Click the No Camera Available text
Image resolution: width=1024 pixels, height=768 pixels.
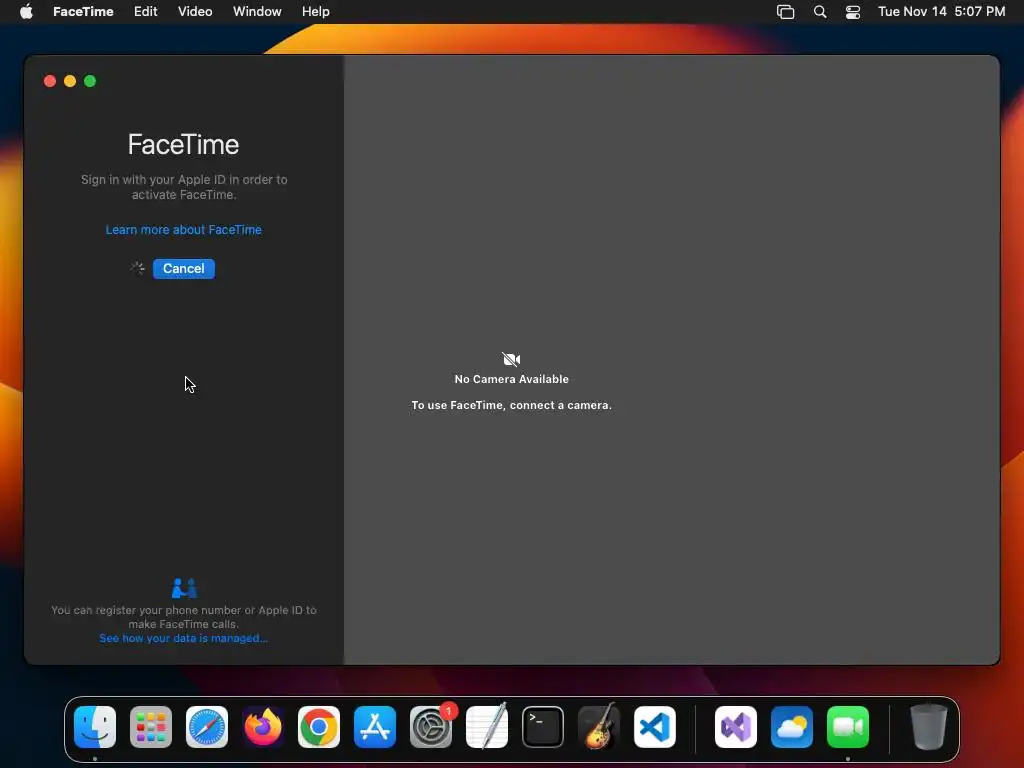point(511,379)
